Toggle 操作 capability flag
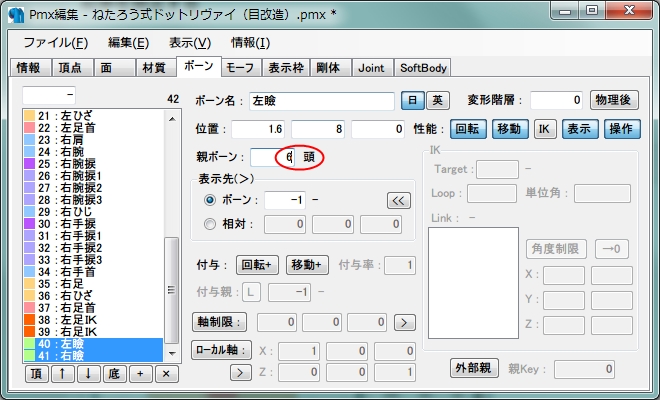This screenshot has height=400, width=660. click(622, 129)
